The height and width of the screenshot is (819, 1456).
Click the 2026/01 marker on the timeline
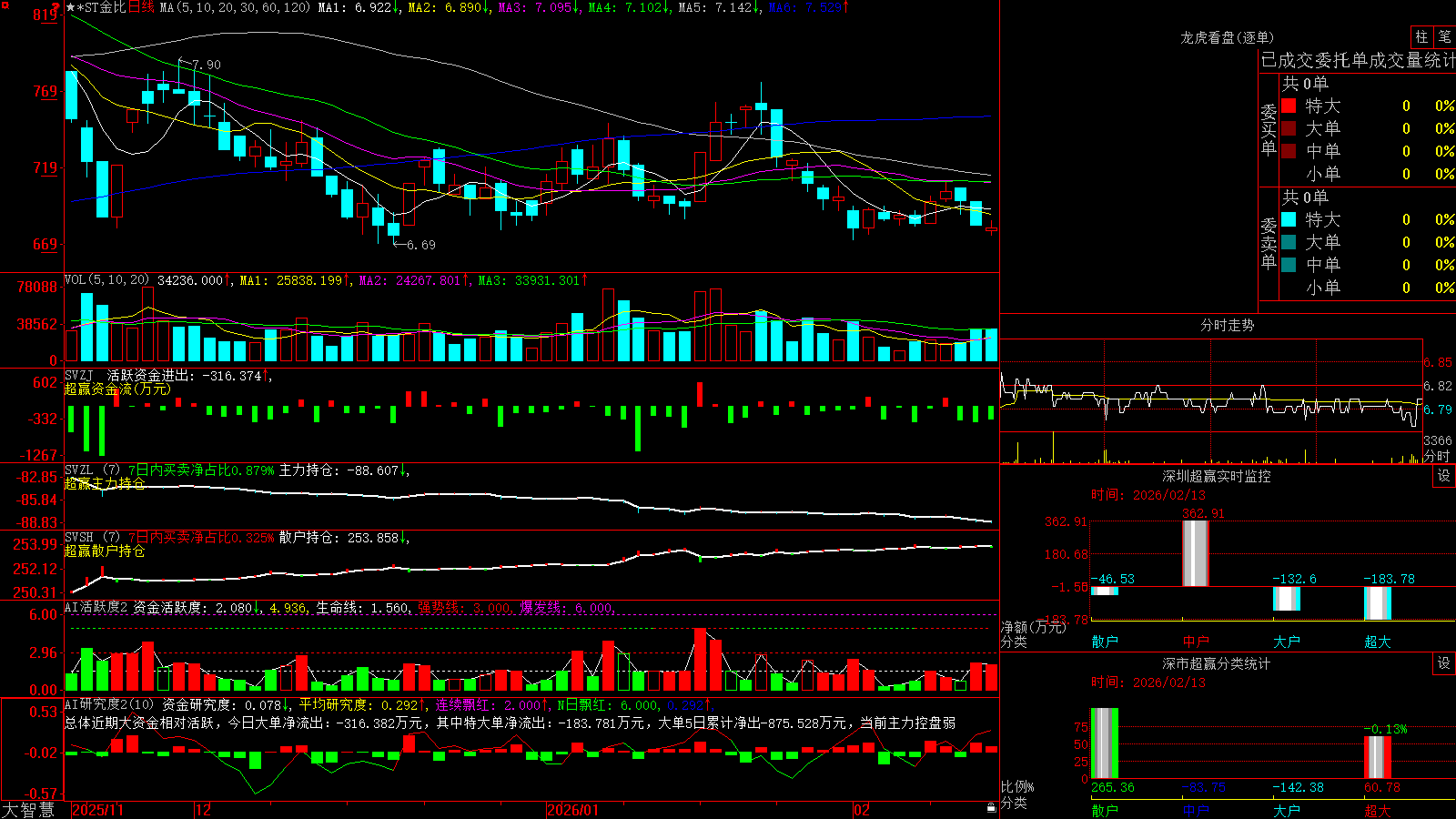click(572, 810)
